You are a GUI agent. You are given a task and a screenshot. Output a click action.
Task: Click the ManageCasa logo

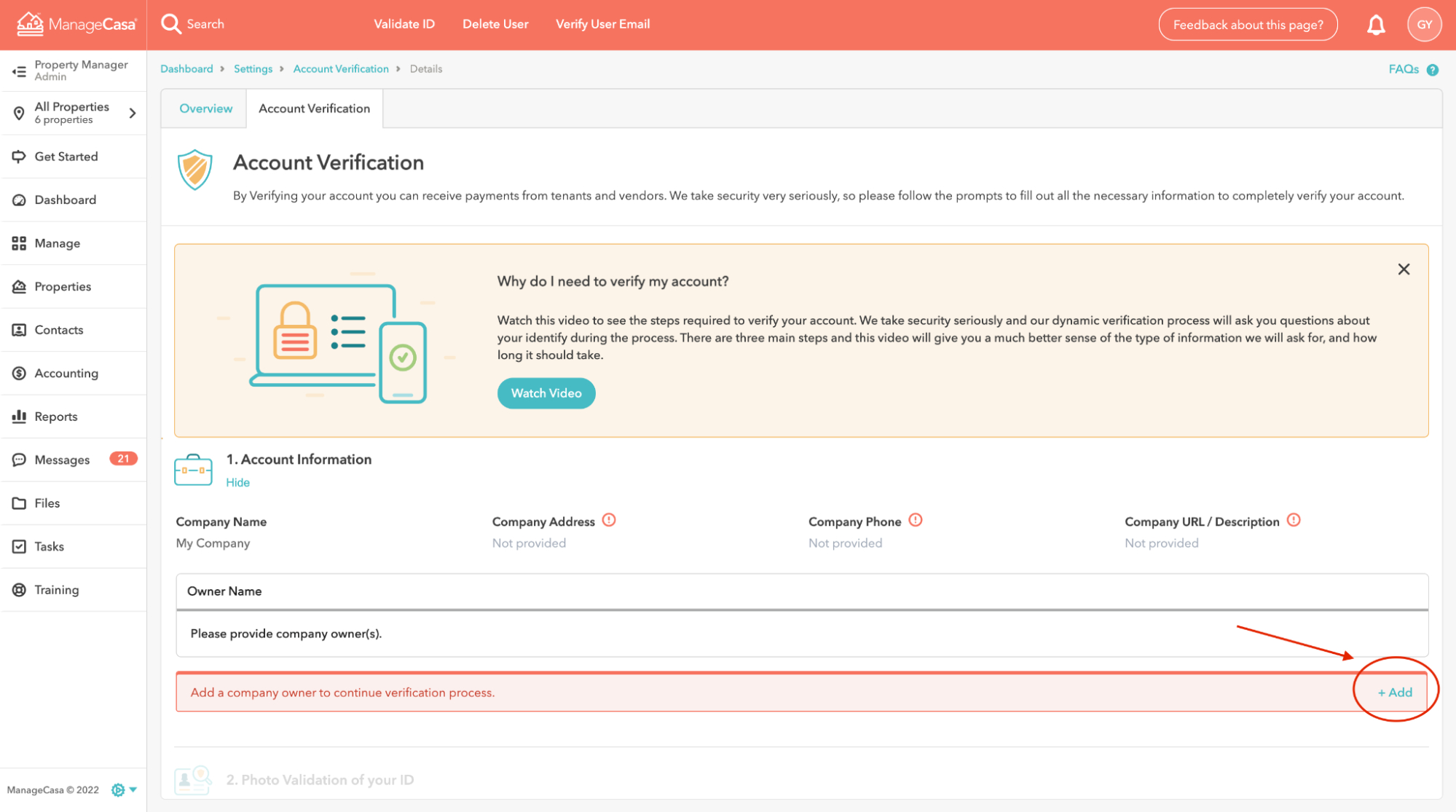coord(76,24)
